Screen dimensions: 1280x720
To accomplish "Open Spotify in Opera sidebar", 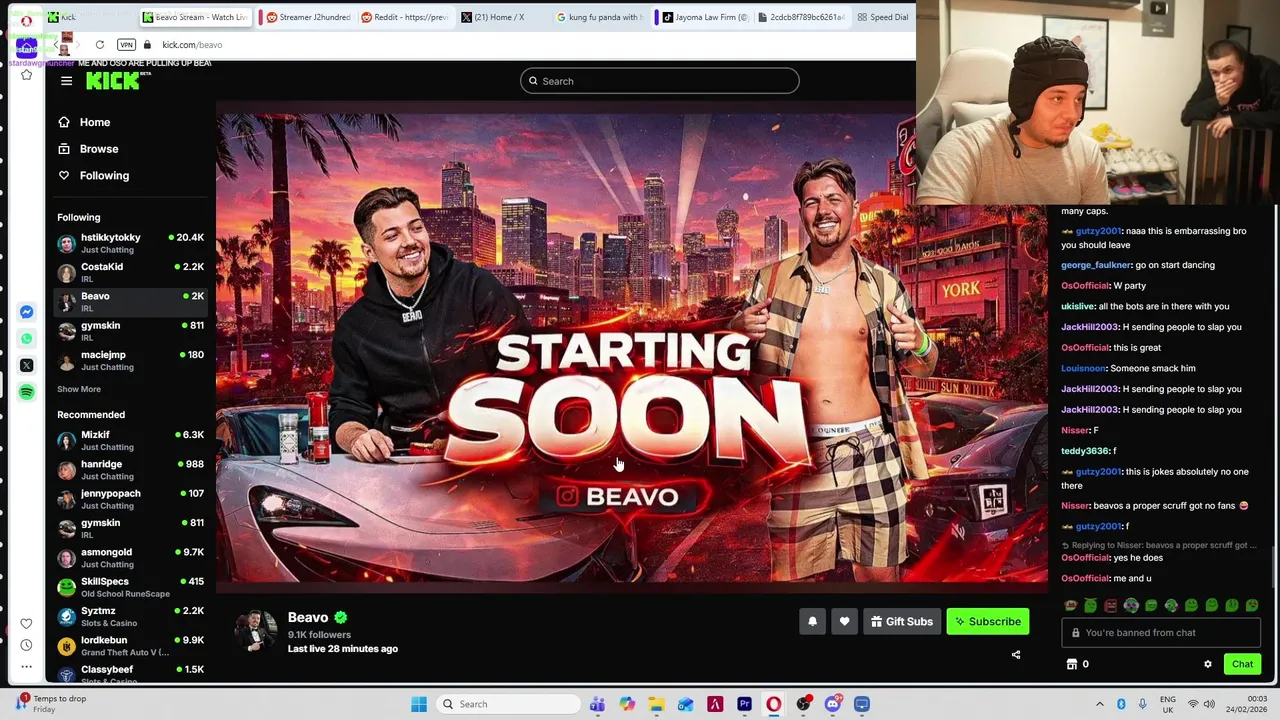I will pos(27,392).
